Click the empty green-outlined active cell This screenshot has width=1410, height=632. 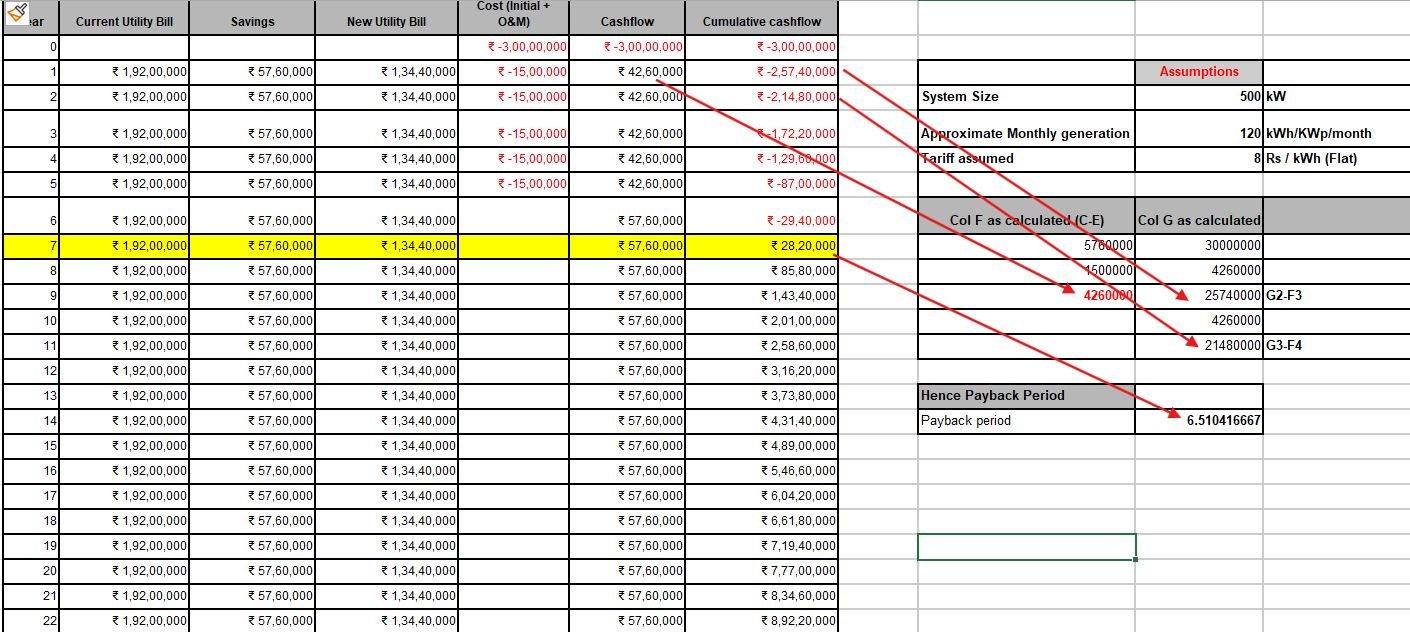(x=1027, y=546)
